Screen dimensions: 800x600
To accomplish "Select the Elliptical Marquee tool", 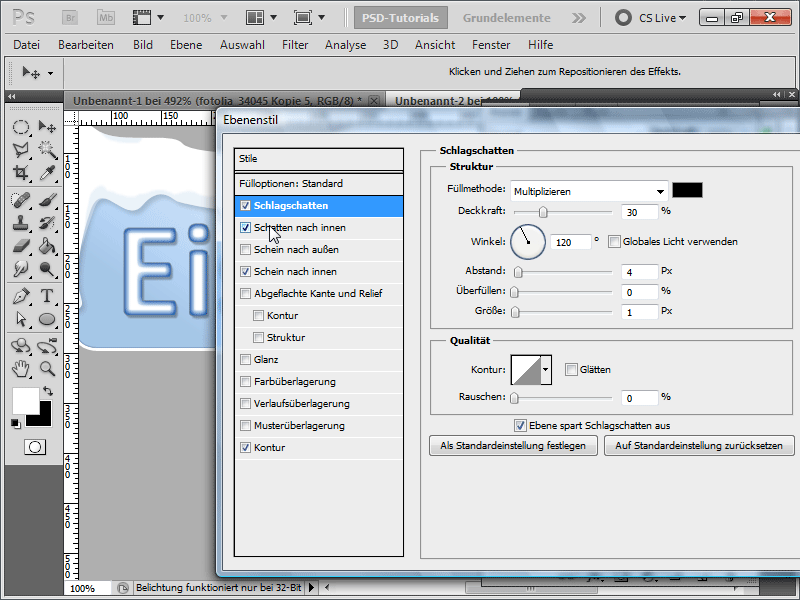I will 20,127.
